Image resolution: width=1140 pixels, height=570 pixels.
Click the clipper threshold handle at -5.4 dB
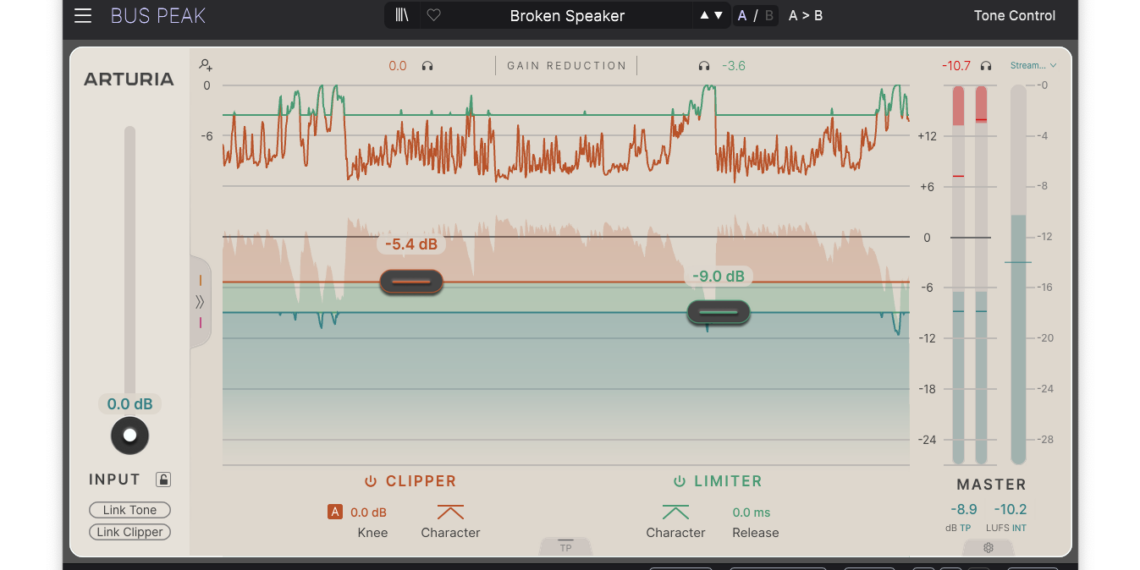pos(411,282)
